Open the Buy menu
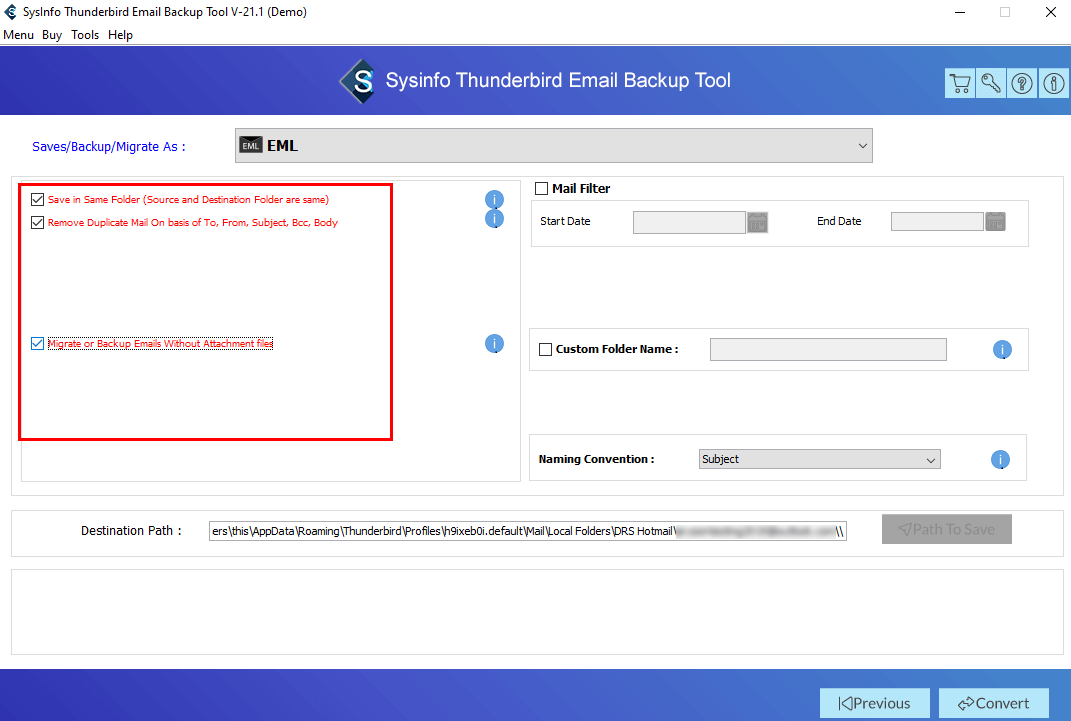 (x=52, y=35)
